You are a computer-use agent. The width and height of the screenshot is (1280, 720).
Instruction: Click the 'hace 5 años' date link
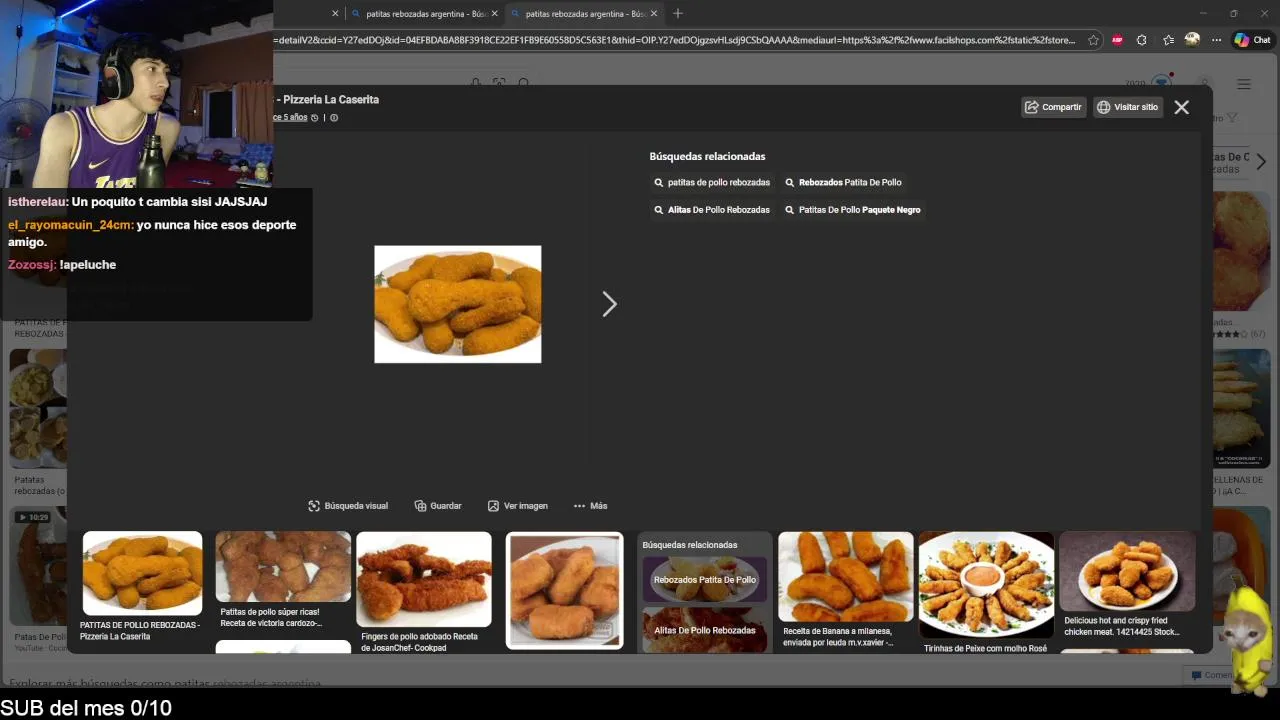(289, 118)
